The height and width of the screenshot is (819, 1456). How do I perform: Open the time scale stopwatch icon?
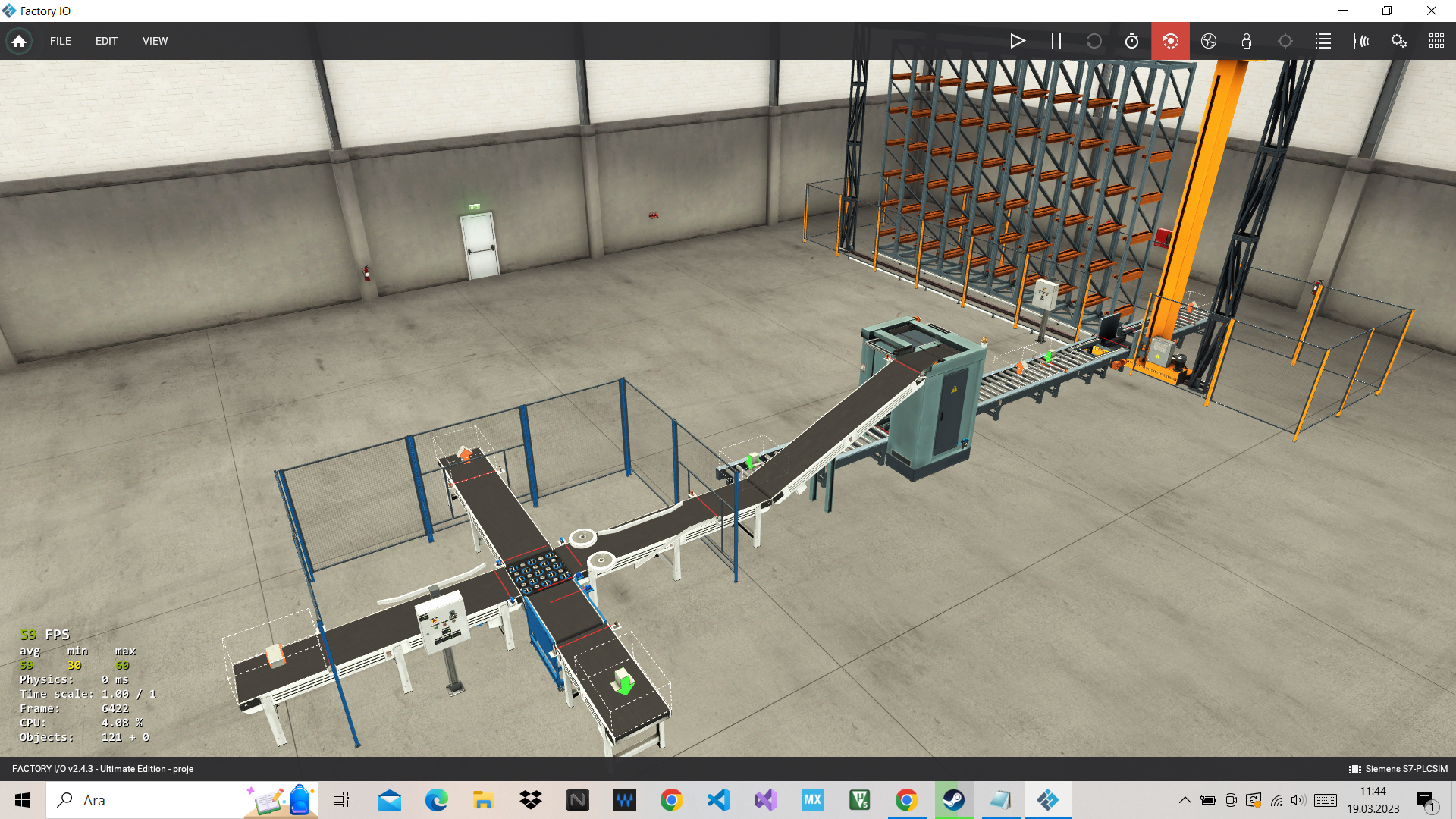pos(1131,41)
